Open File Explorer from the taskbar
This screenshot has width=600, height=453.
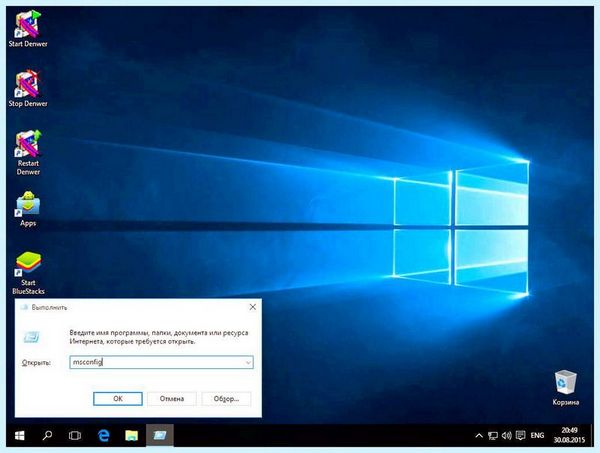click(x=131, y=435)
